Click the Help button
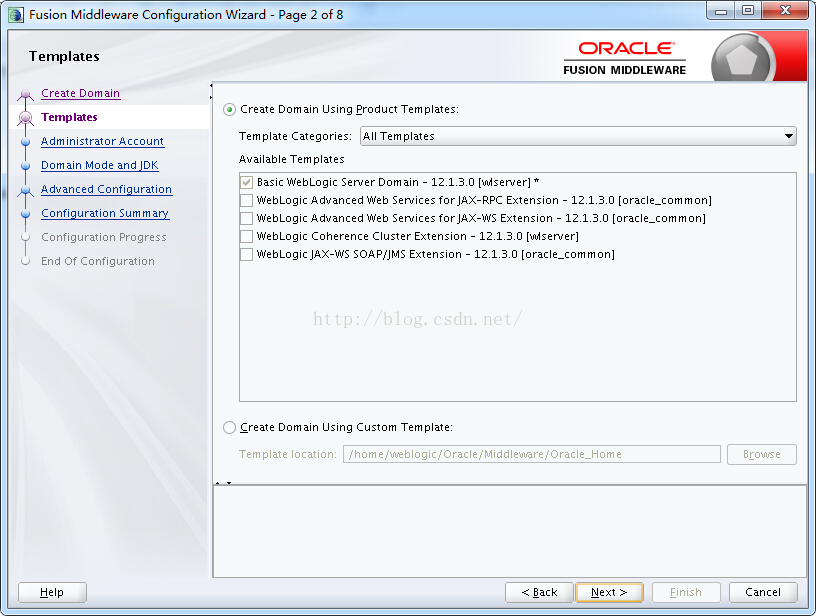816x616 pixels. click(52, 592)
